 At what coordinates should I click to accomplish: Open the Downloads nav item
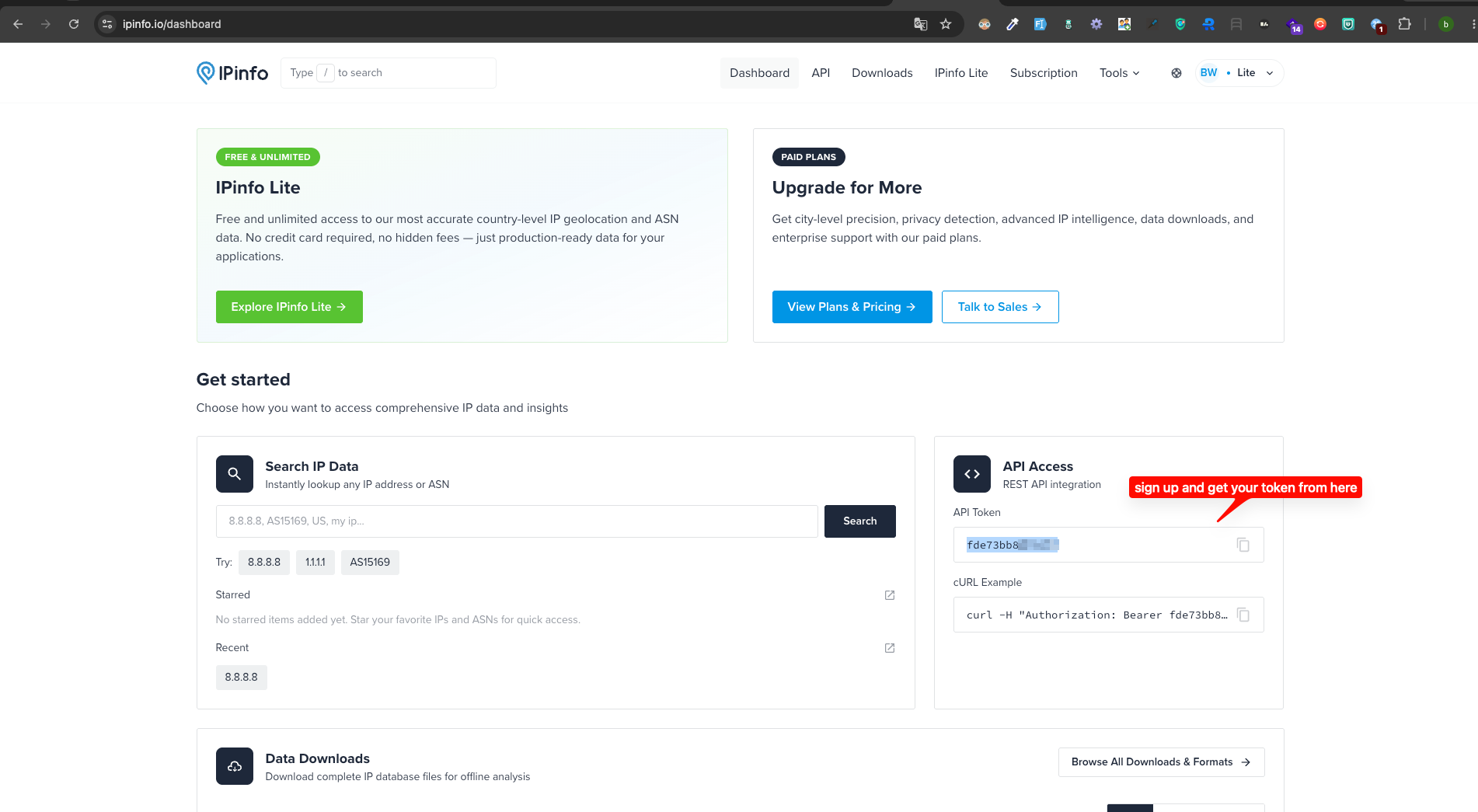coord(882,73)
